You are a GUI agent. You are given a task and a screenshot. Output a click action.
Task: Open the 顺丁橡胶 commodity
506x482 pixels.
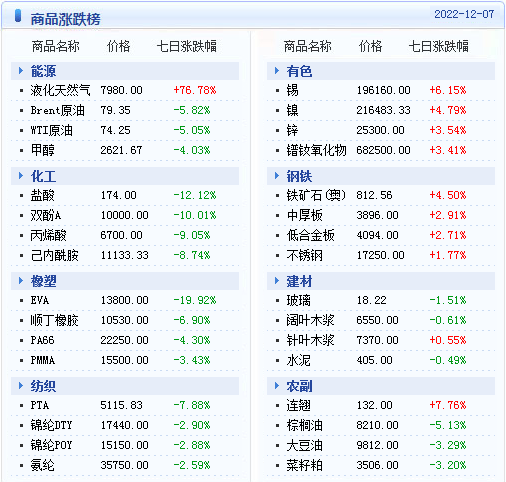click(x=54, y=320)
